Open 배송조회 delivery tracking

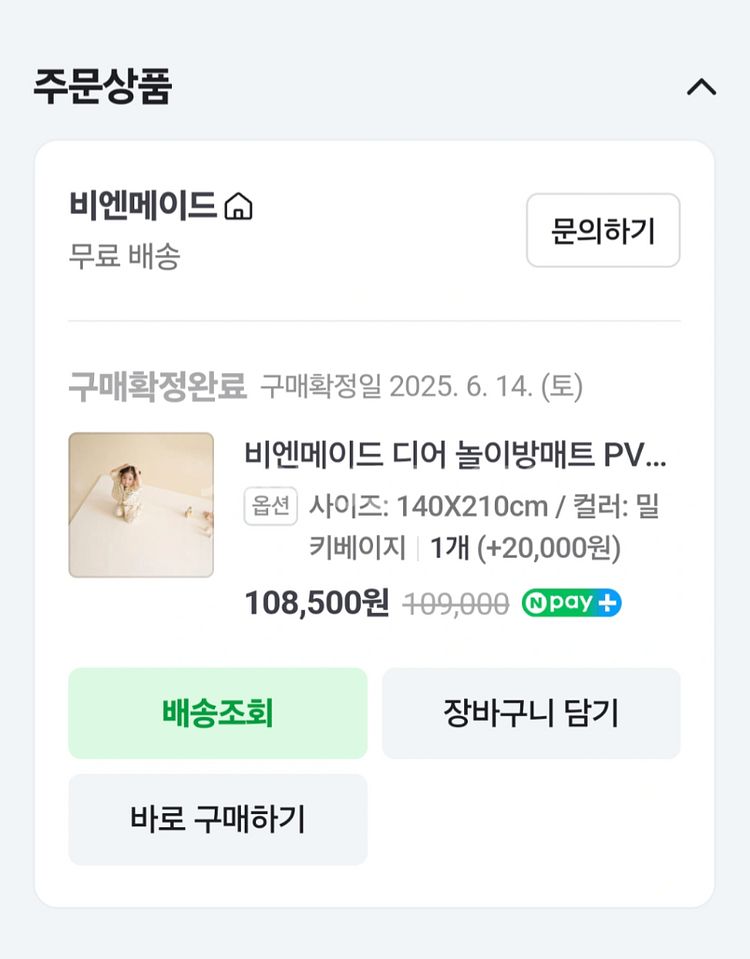(217, 713)
